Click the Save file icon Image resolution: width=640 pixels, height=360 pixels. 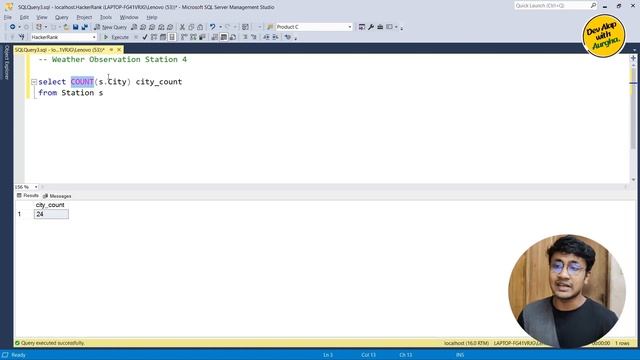[76, 27]
